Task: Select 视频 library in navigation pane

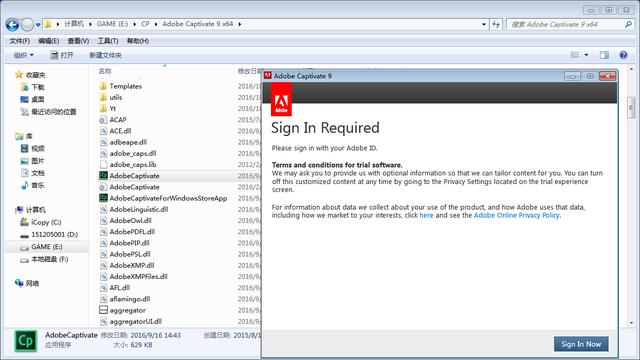Action: [38, 148]
